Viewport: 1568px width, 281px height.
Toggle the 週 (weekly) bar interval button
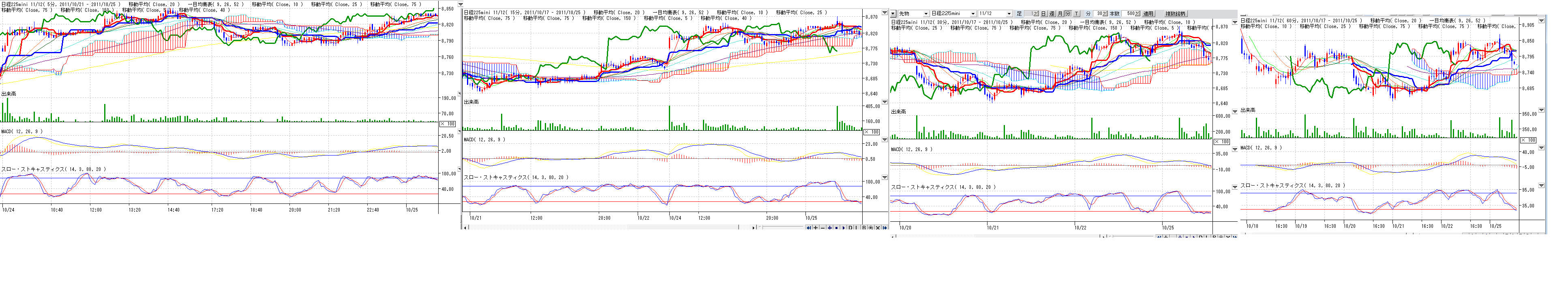pos(1052,13)
